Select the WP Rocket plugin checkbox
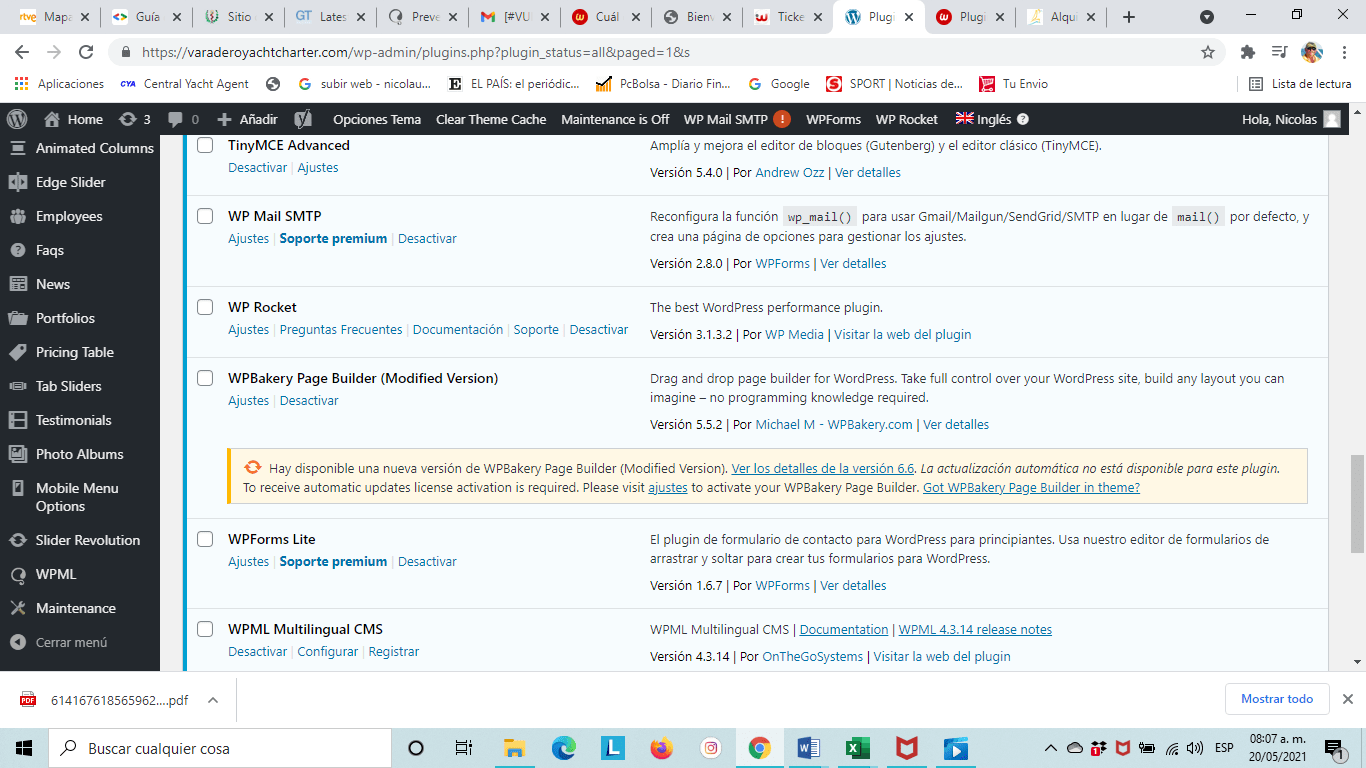This screenshot has width=1366, height=768. [x=205, y=307]
